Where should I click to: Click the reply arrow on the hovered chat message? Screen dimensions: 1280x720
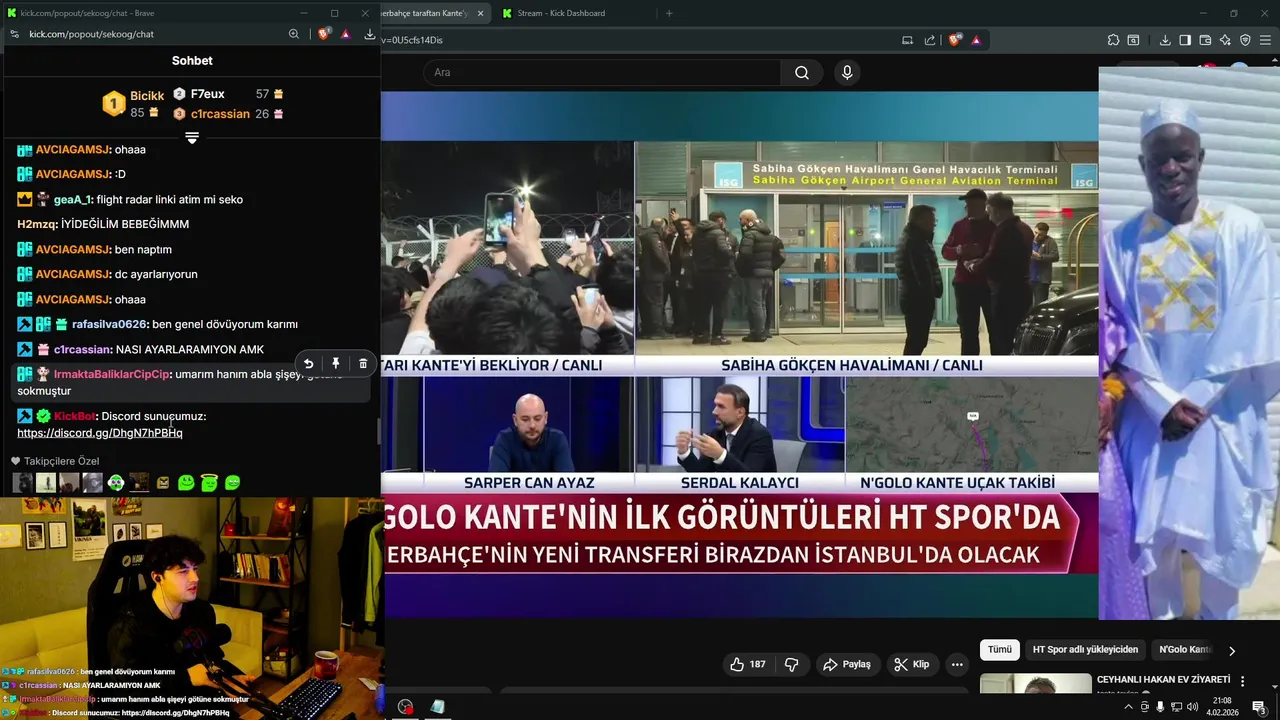tap(308, 364)
